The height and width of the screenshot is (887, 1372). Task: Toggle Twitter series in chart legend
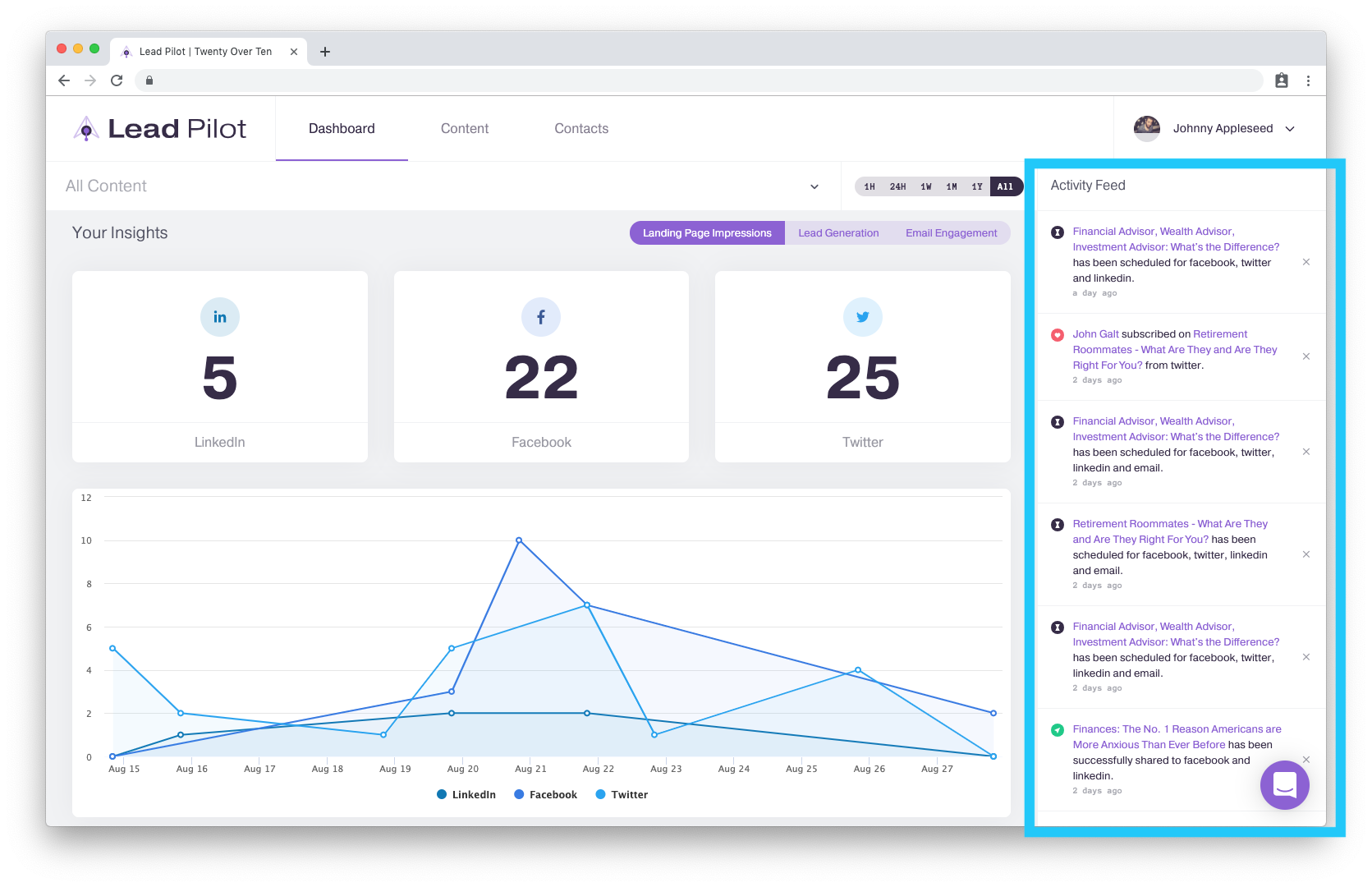click(x=622, y=795)
